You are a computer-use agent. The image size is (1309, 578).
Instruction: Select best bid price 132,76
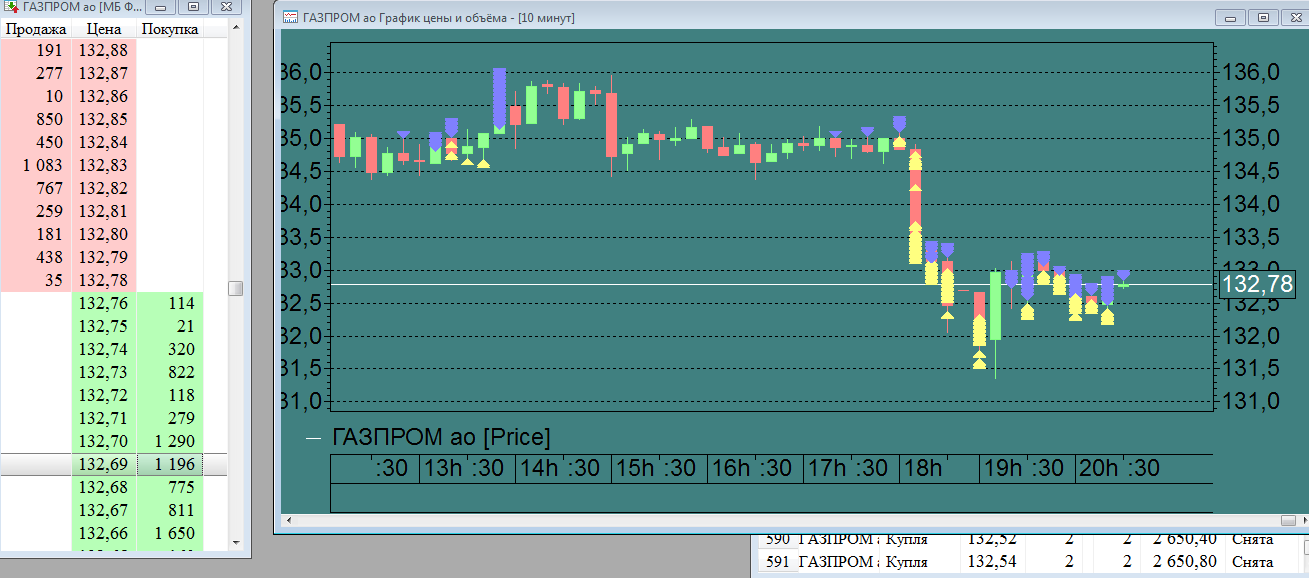coord(103,303)
